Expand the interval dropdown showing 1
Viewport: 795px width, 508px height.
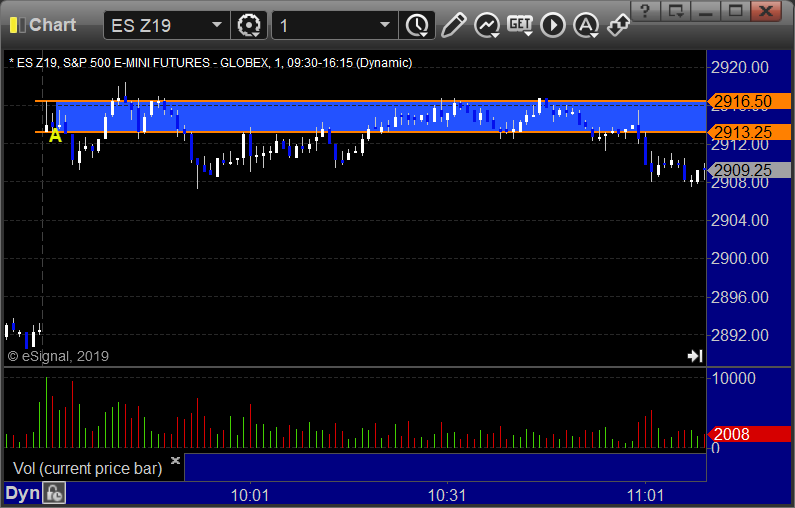click(x=385, y=25)
